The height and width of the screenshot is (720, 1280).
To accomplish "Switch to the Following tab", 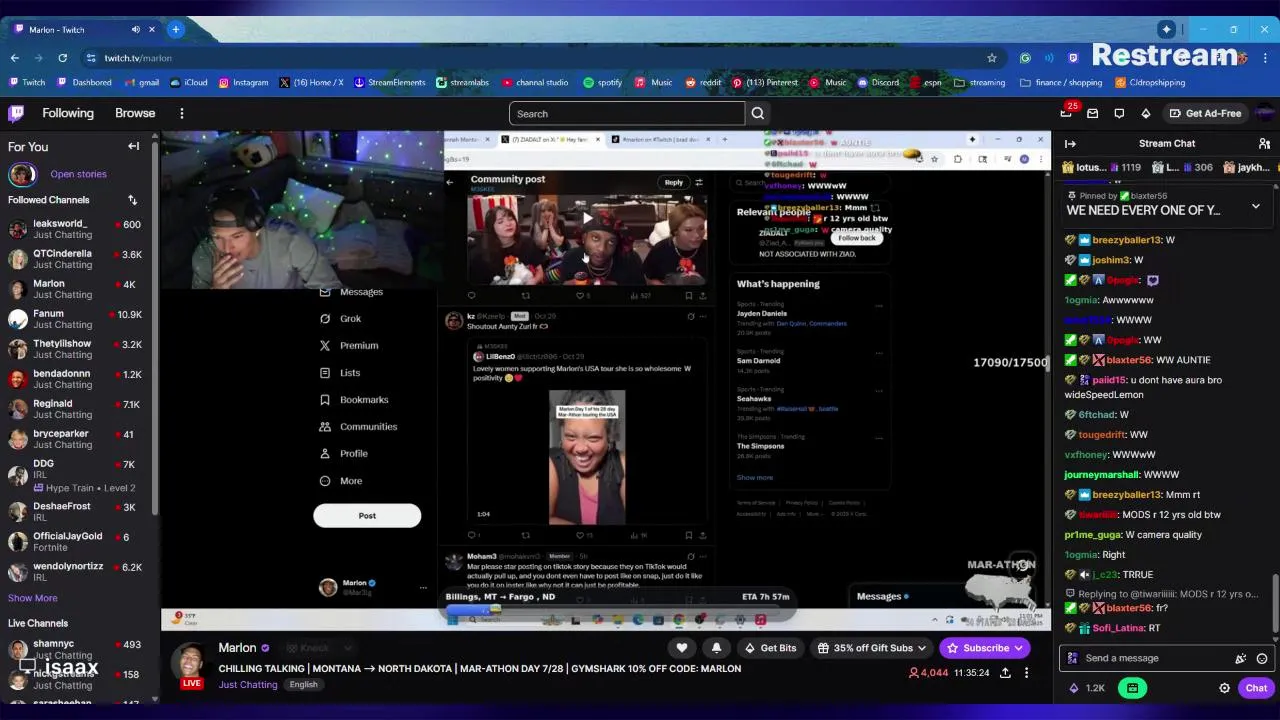I will click(x=67, y=113).
